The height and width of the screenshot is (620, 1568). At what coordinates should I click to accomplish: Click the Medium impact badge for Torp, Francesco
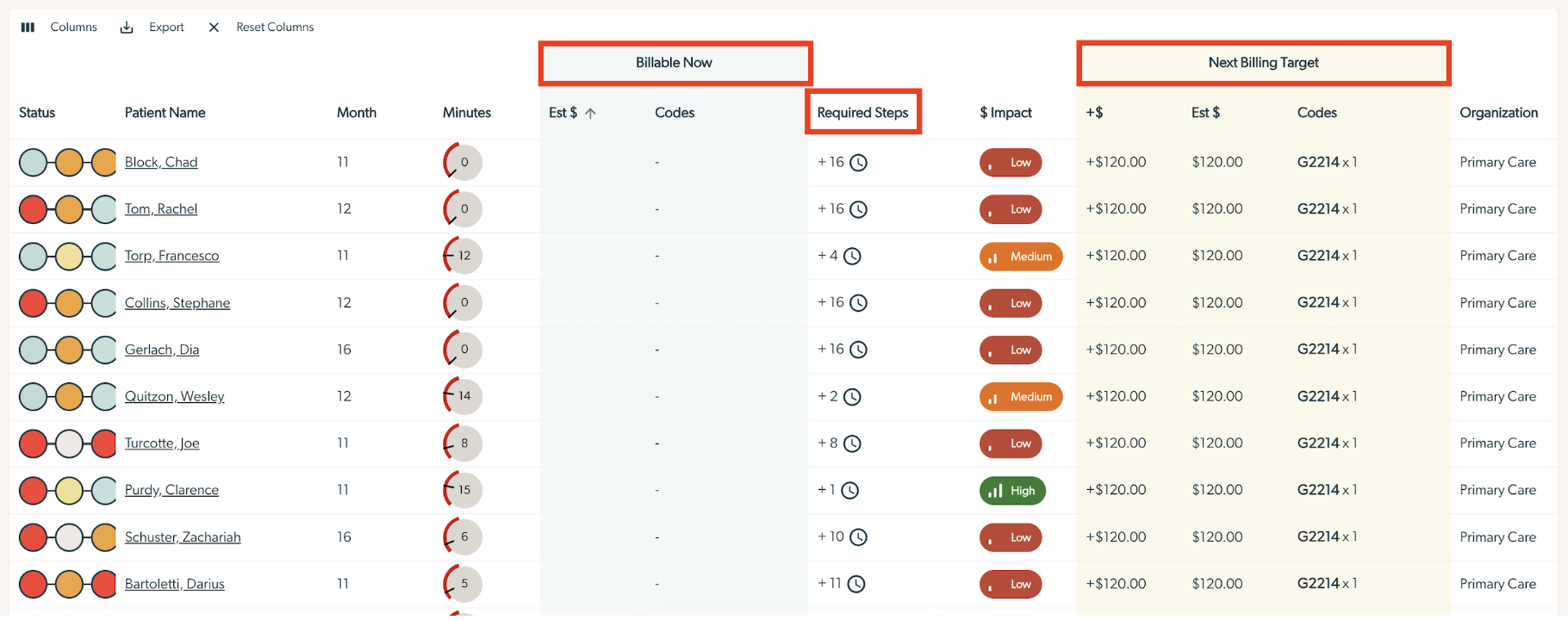tap(1021, 257)
